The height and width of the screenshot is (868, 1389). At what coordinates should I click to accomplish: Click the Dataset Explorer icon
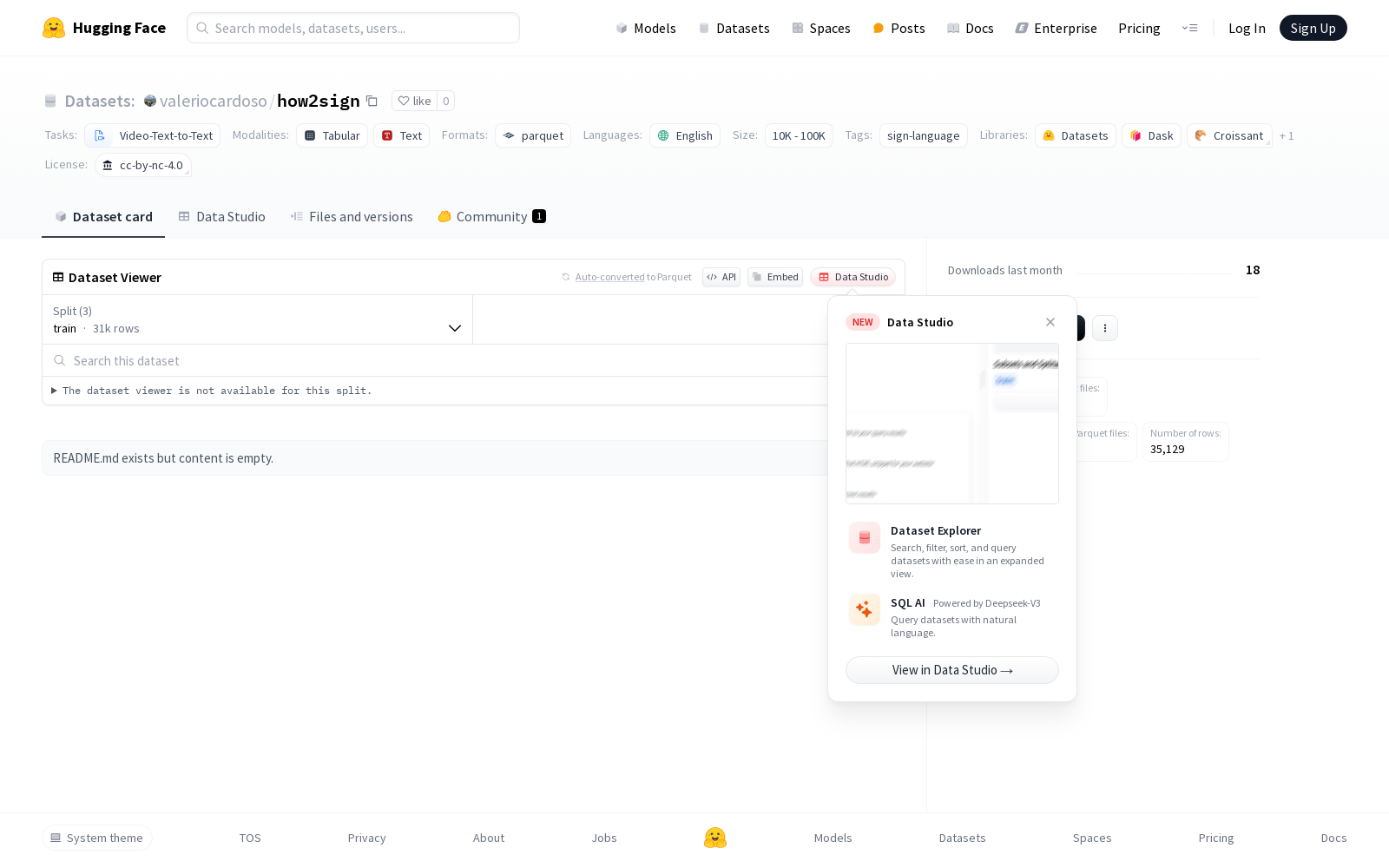[865, 538]
